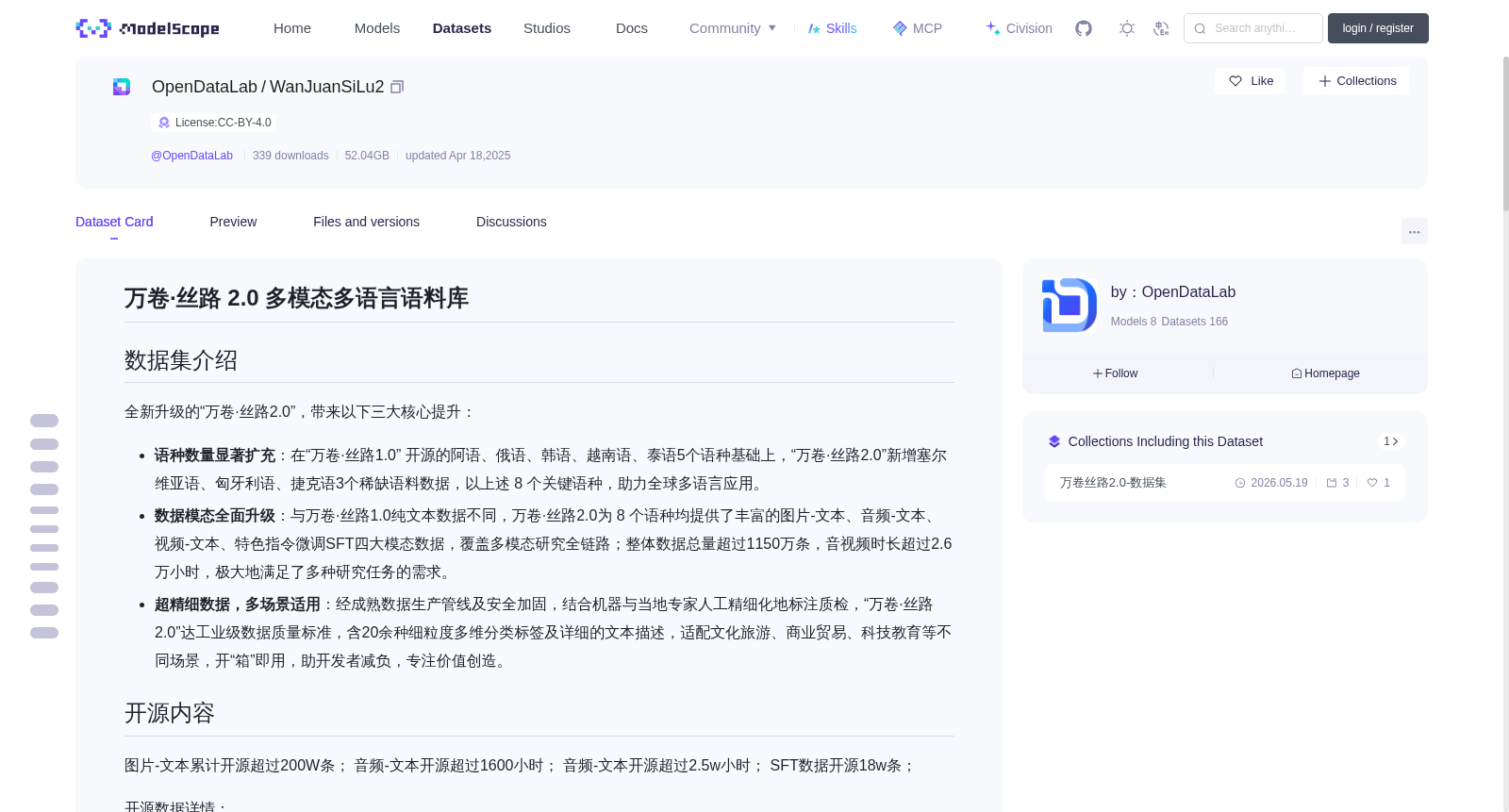The height and width of the screenshot is (812, 1509).
Task: Click the language switch icon
Action: click(1161, 28)
